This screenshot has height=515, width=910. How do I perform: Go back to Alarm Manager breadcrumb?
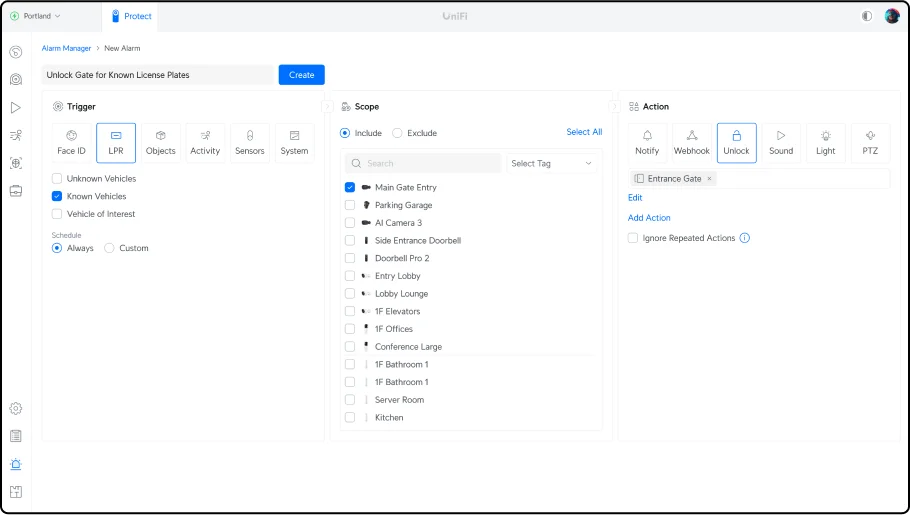[66, 48]
